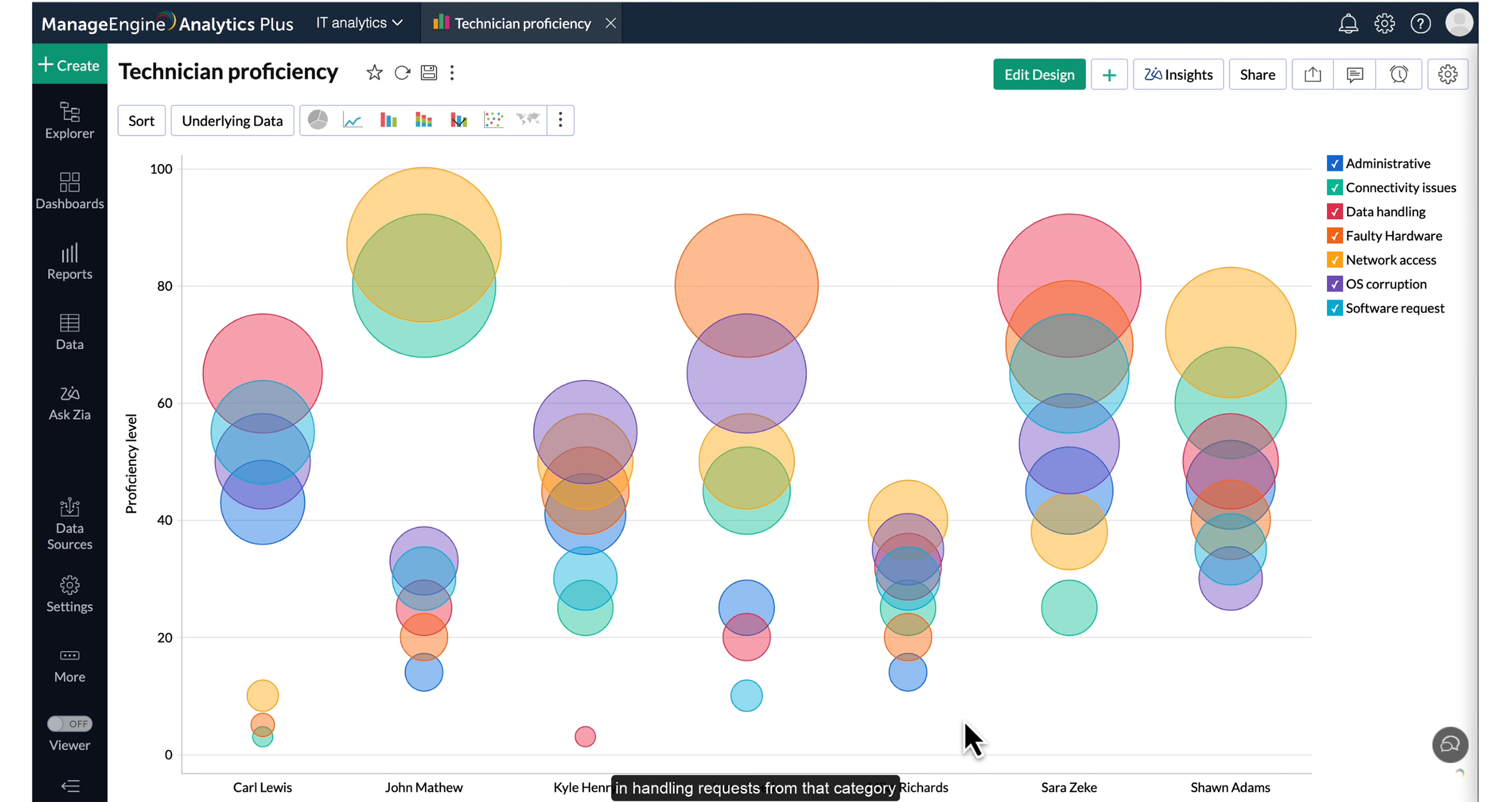
Task: Click the notifications bell icon
Action: point(1348,23)
